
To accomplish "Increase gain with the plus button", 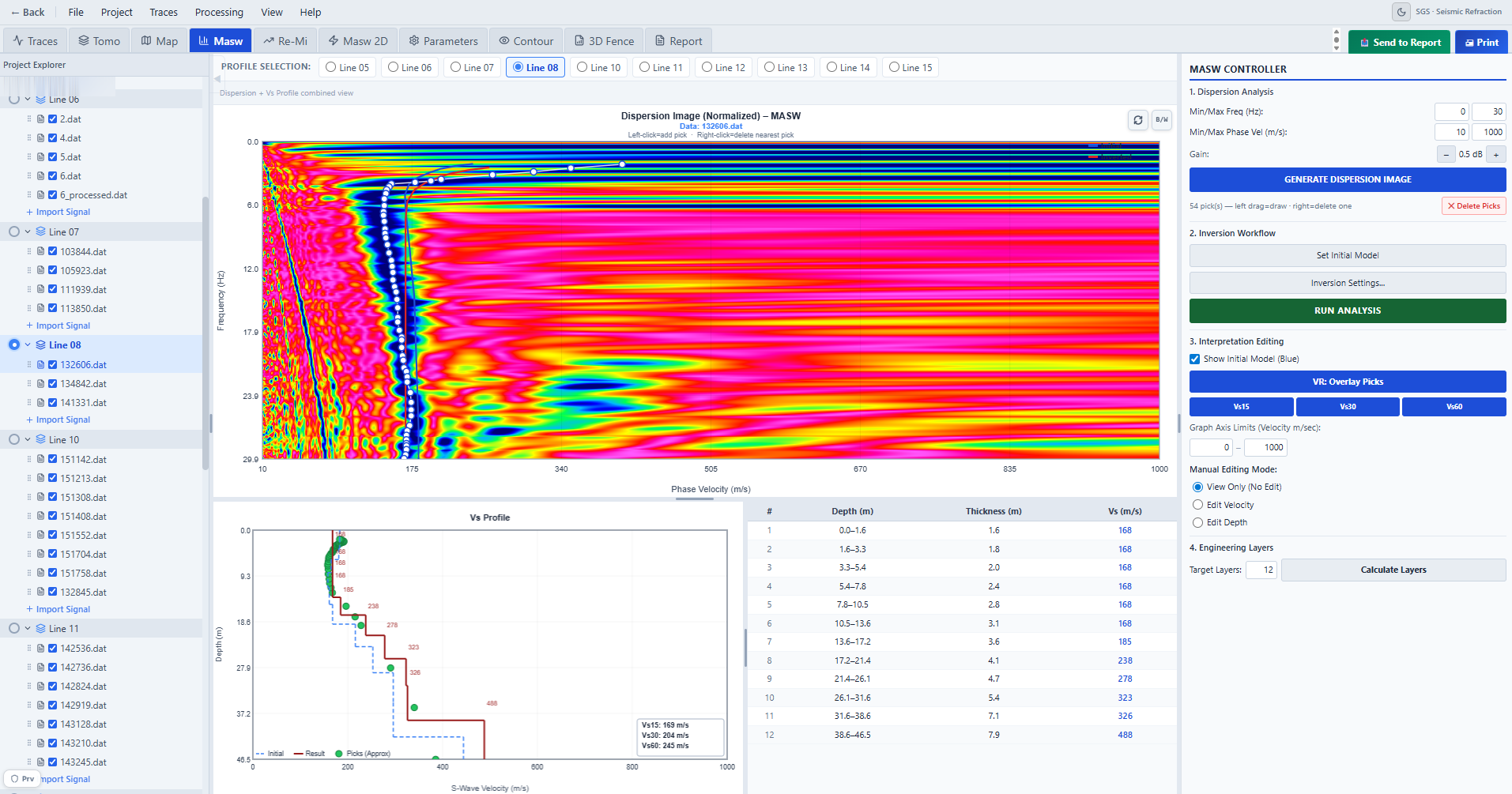I will [1496, 155].
